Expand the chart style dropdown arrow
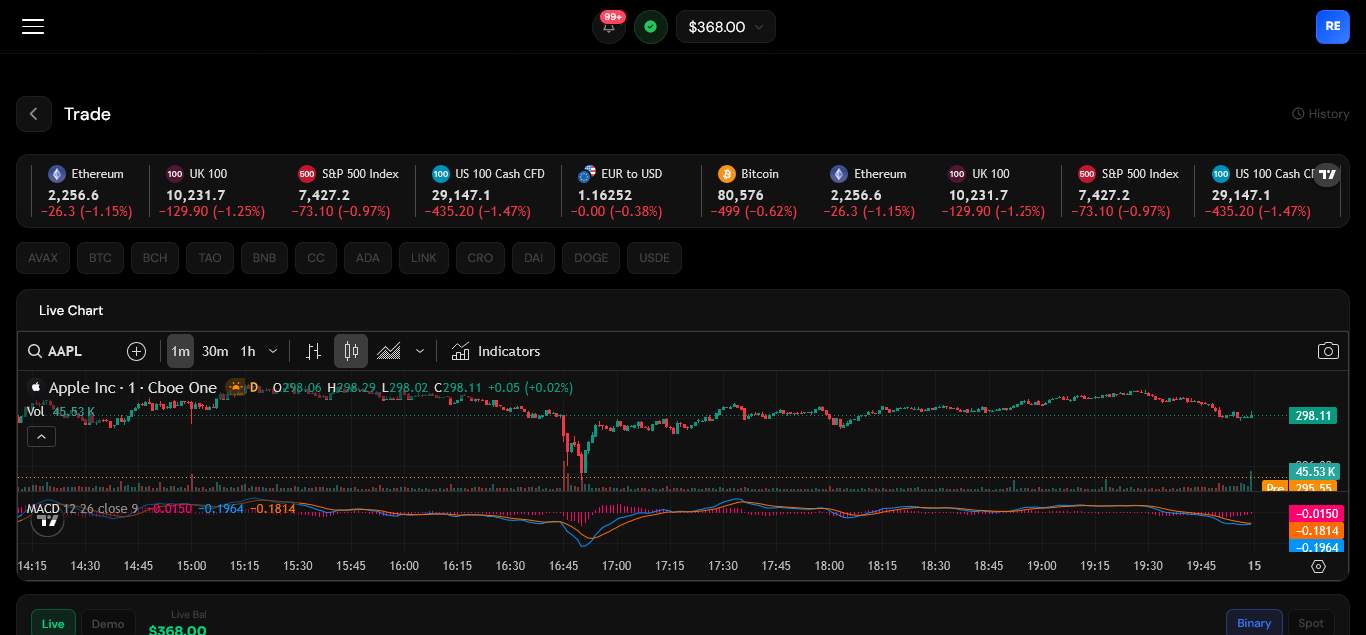1366x635 pixels. pyautogui.click(x=420, y=351)
